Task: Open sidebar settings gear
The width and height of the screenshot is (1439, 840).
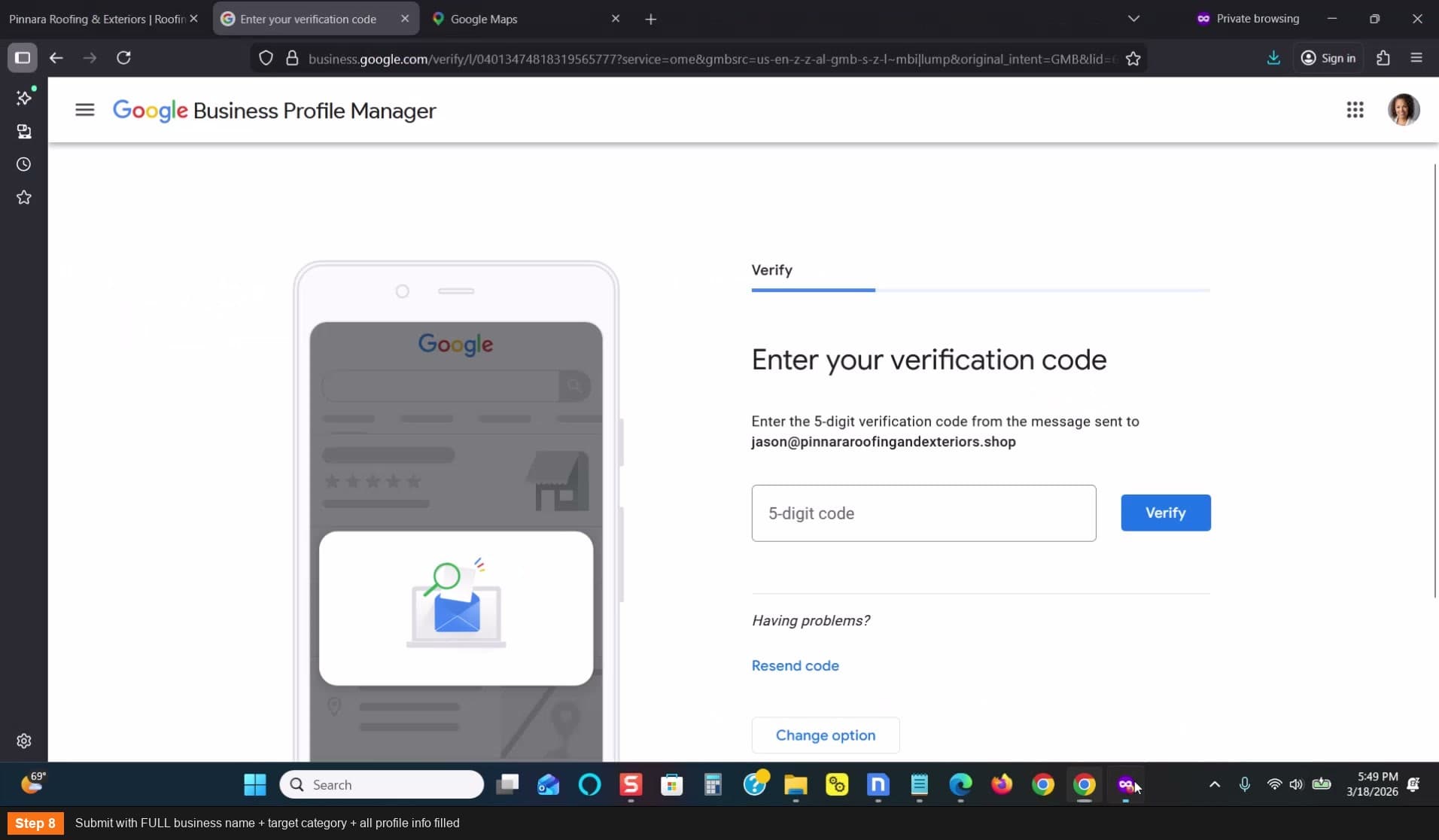Action: [x=24, y=741]
